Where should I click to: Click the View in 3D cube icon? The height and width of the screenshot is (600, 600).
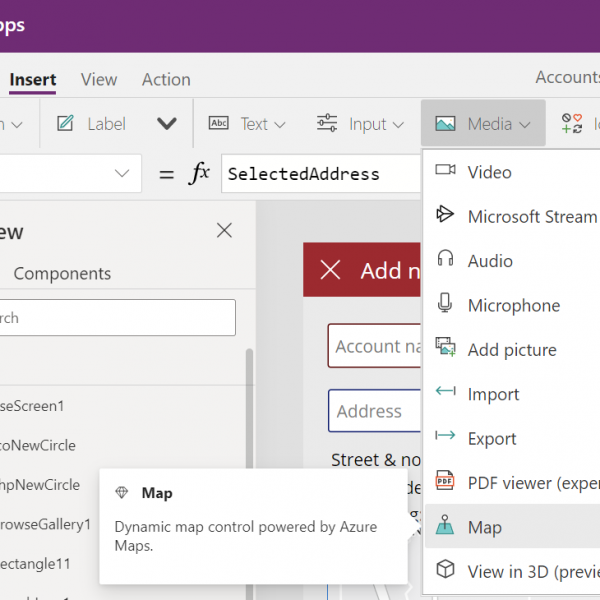(x=445, y=569)
